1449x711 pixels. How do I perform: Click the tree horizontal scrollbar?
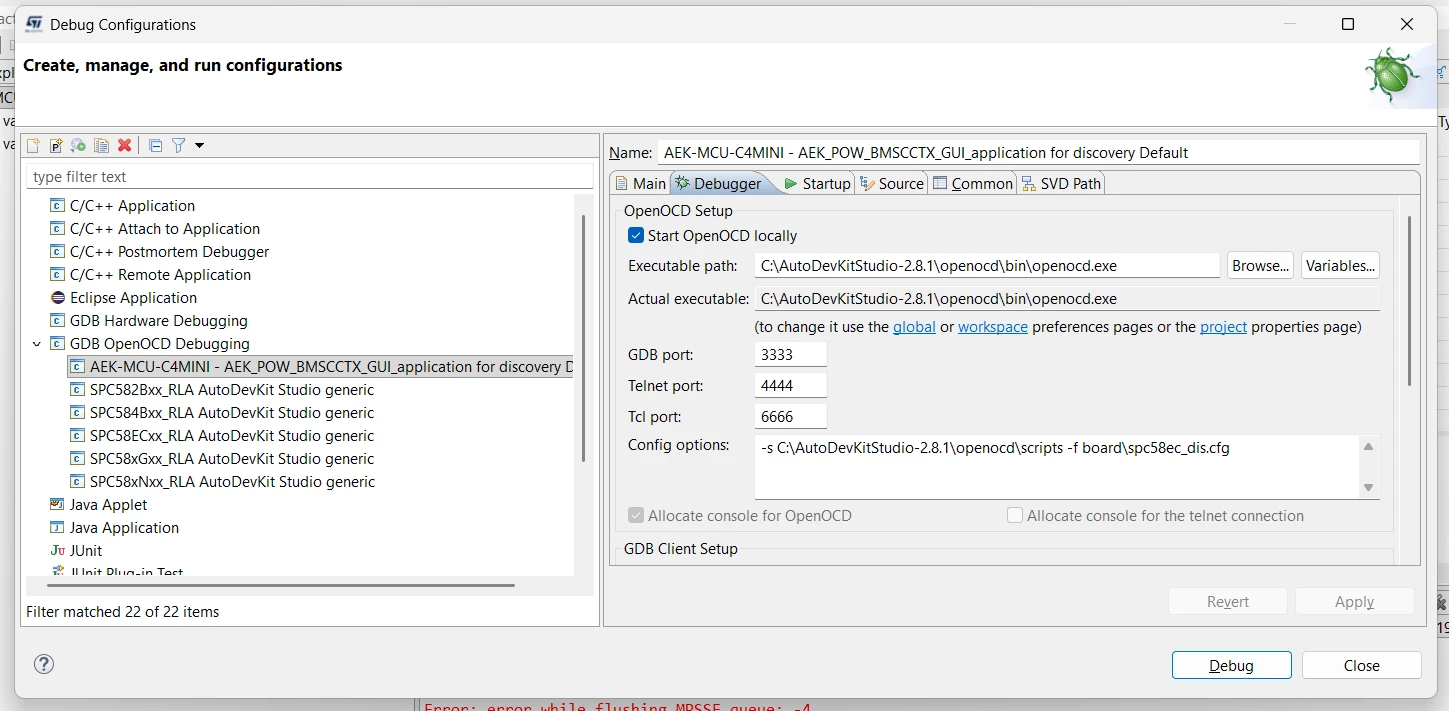click(279, 585)
